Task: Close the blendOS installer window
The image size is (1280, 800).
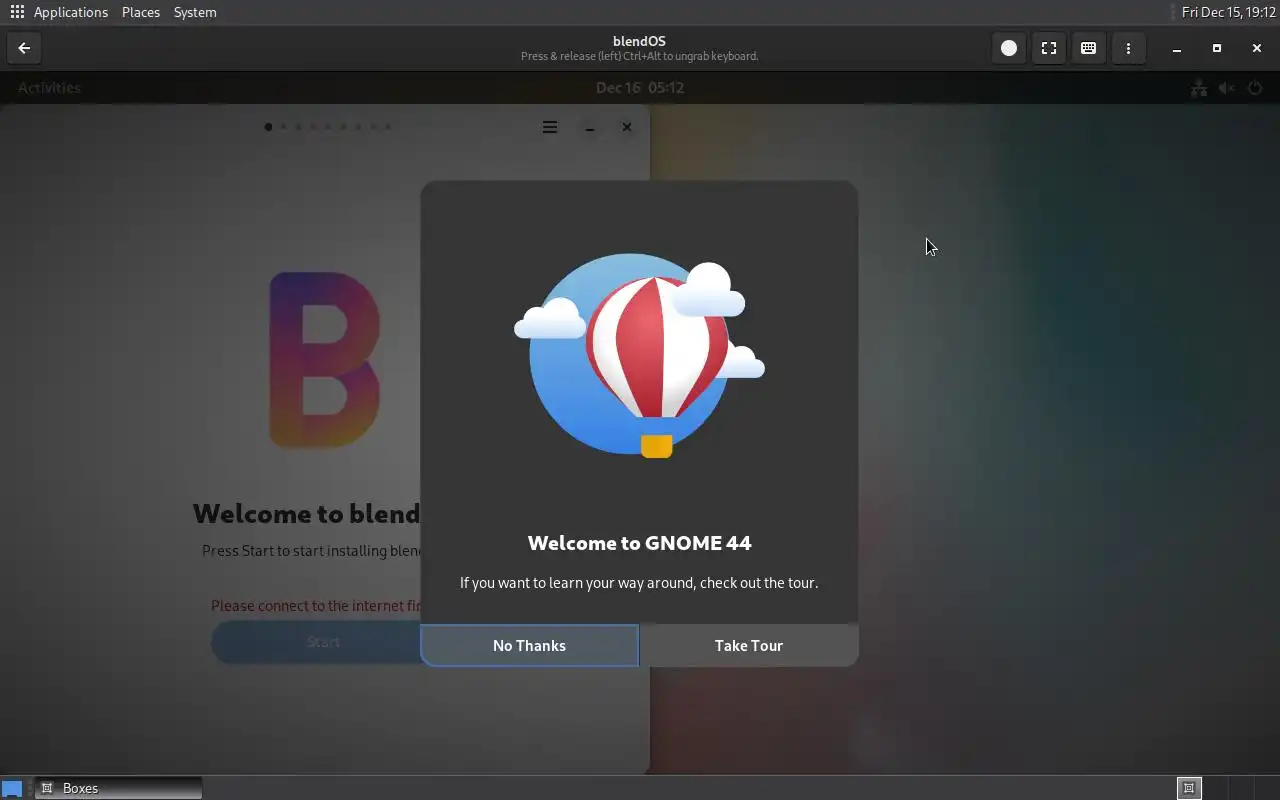Action: pos(627,127)
